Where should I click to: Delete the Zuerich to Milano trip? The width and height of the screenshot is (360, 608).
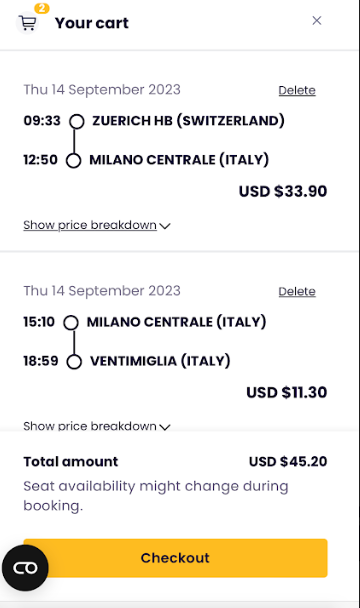[x=297, y=90]
